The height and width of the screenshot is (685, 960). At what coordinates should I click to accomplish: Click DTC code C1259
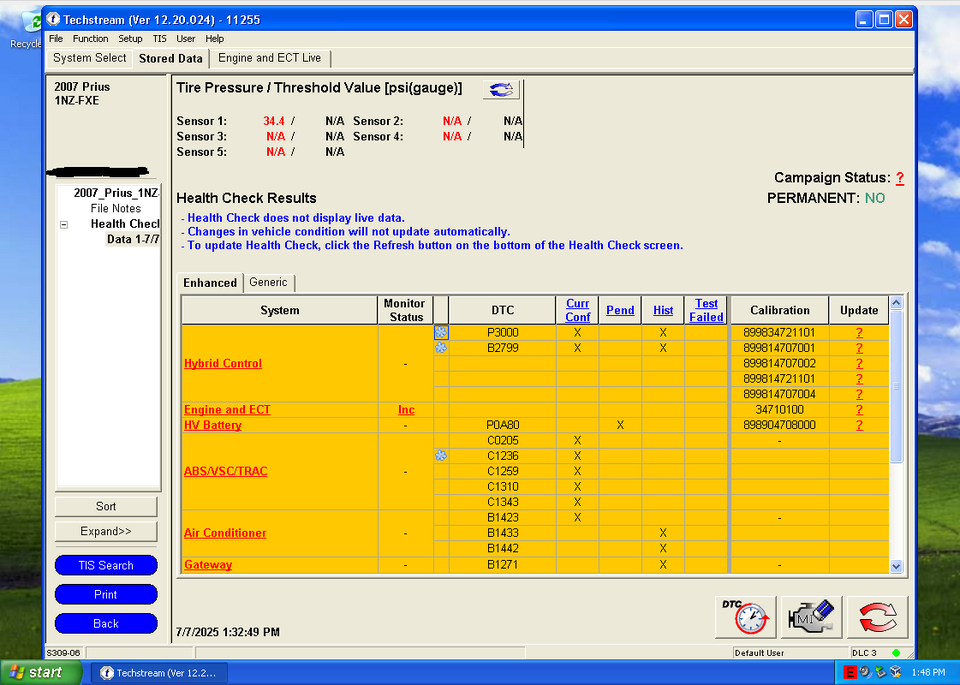point(503,471)
